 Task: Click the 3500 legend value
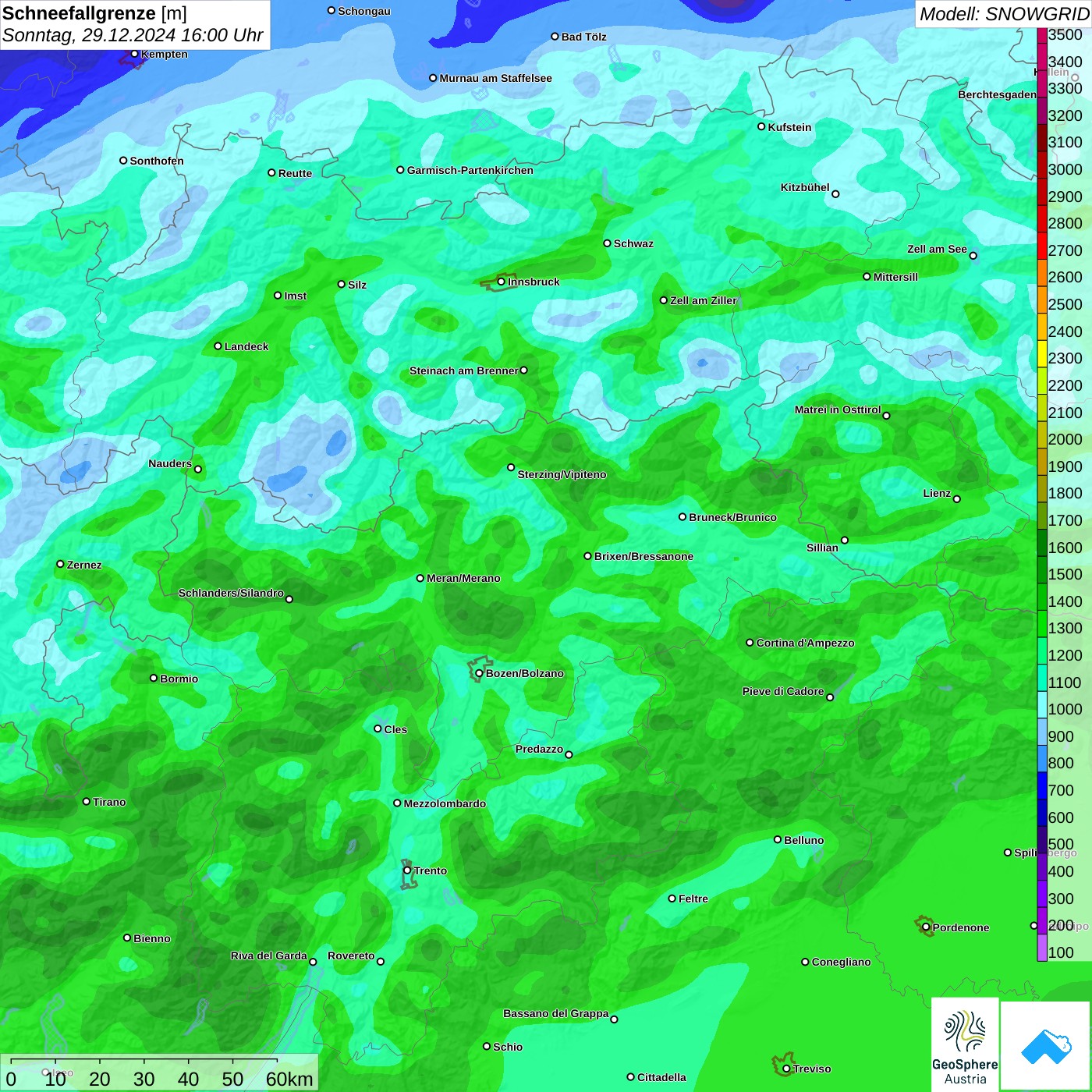[1065, 34]
